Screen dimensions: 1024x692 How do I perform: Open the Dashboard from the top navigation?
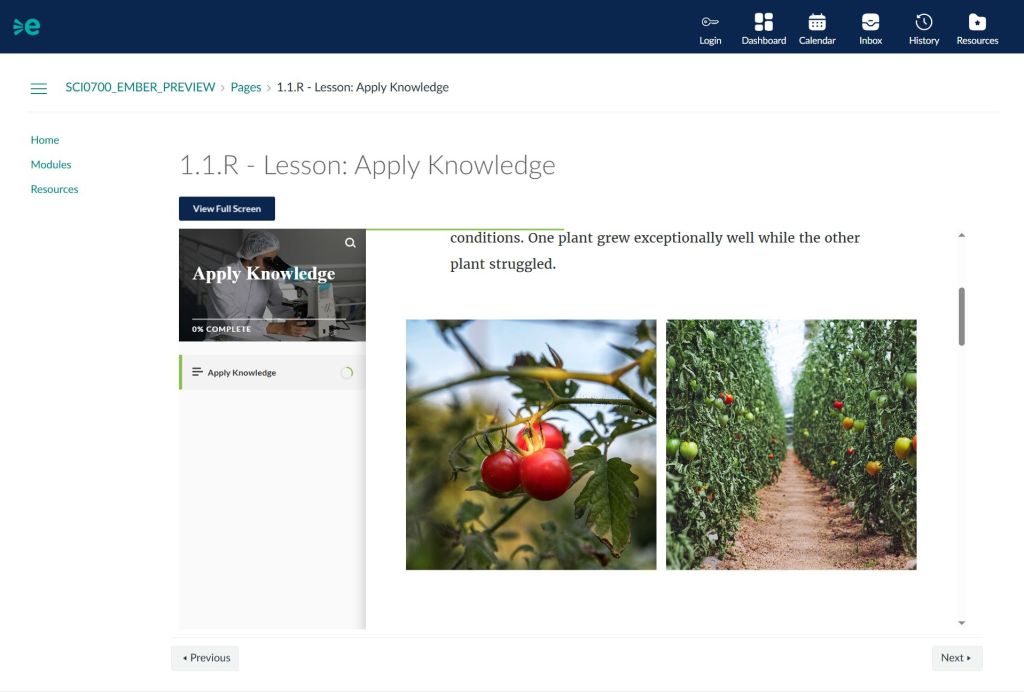pyautogui.click(x=763, y=27)
